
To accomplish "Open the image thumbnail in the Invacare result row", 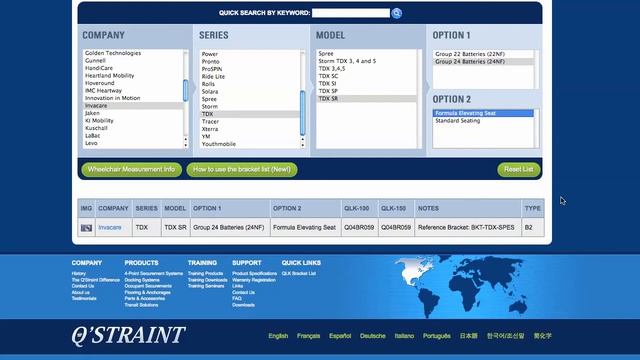I will [86, 228].
